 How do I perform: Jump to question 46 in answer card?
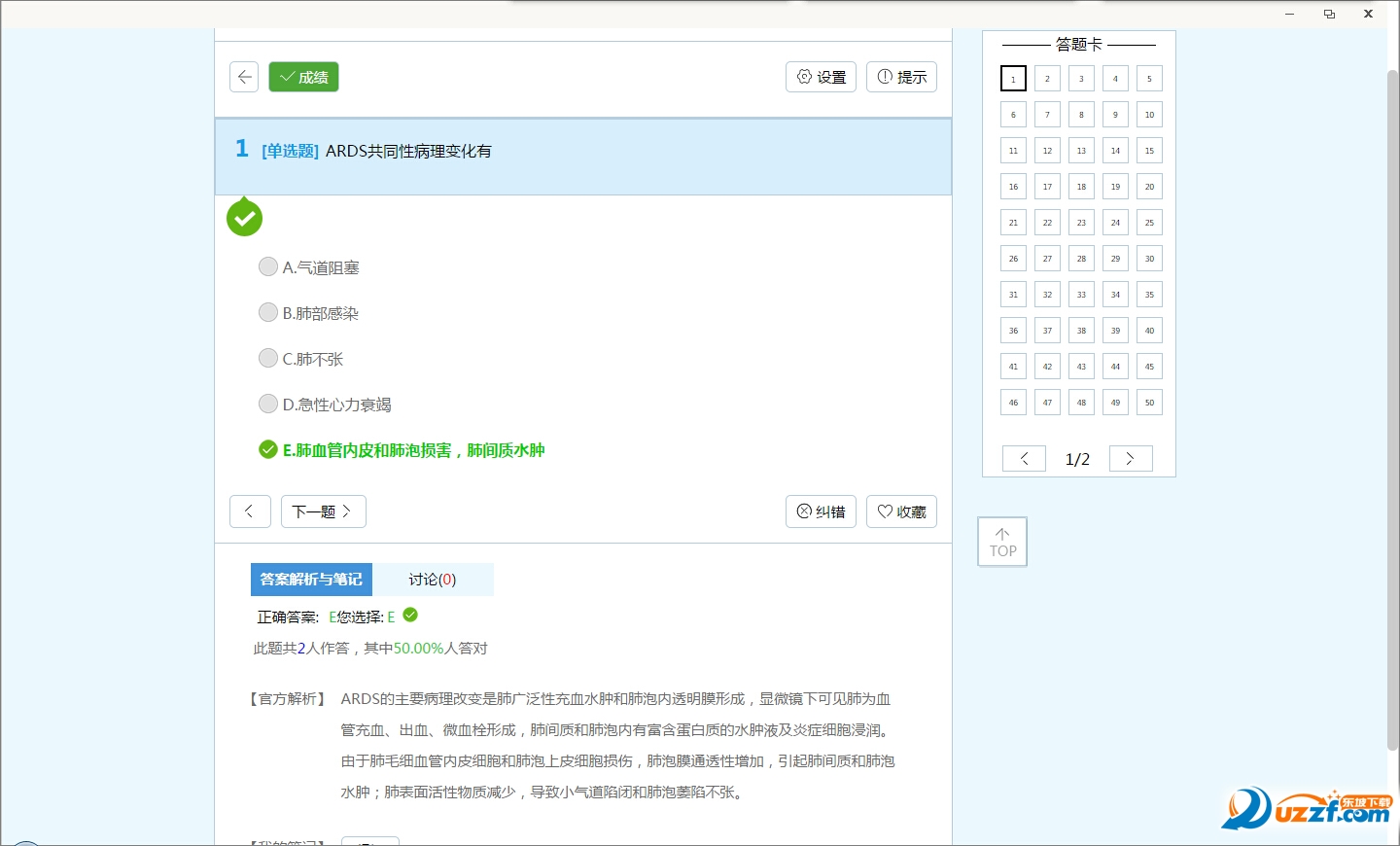(x=1013, y=403)
